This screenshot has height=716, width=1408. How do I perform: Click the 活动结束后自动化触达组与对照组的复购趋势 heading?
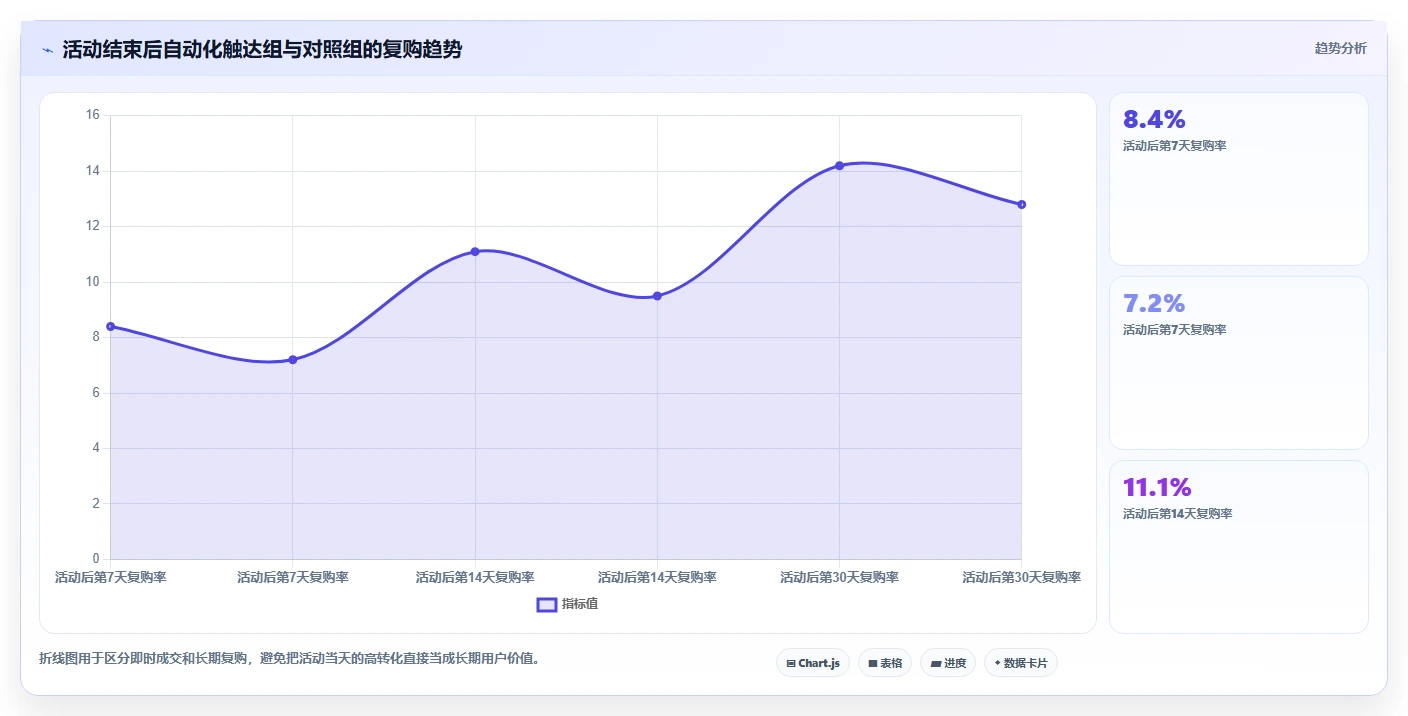tap(262, 50)
